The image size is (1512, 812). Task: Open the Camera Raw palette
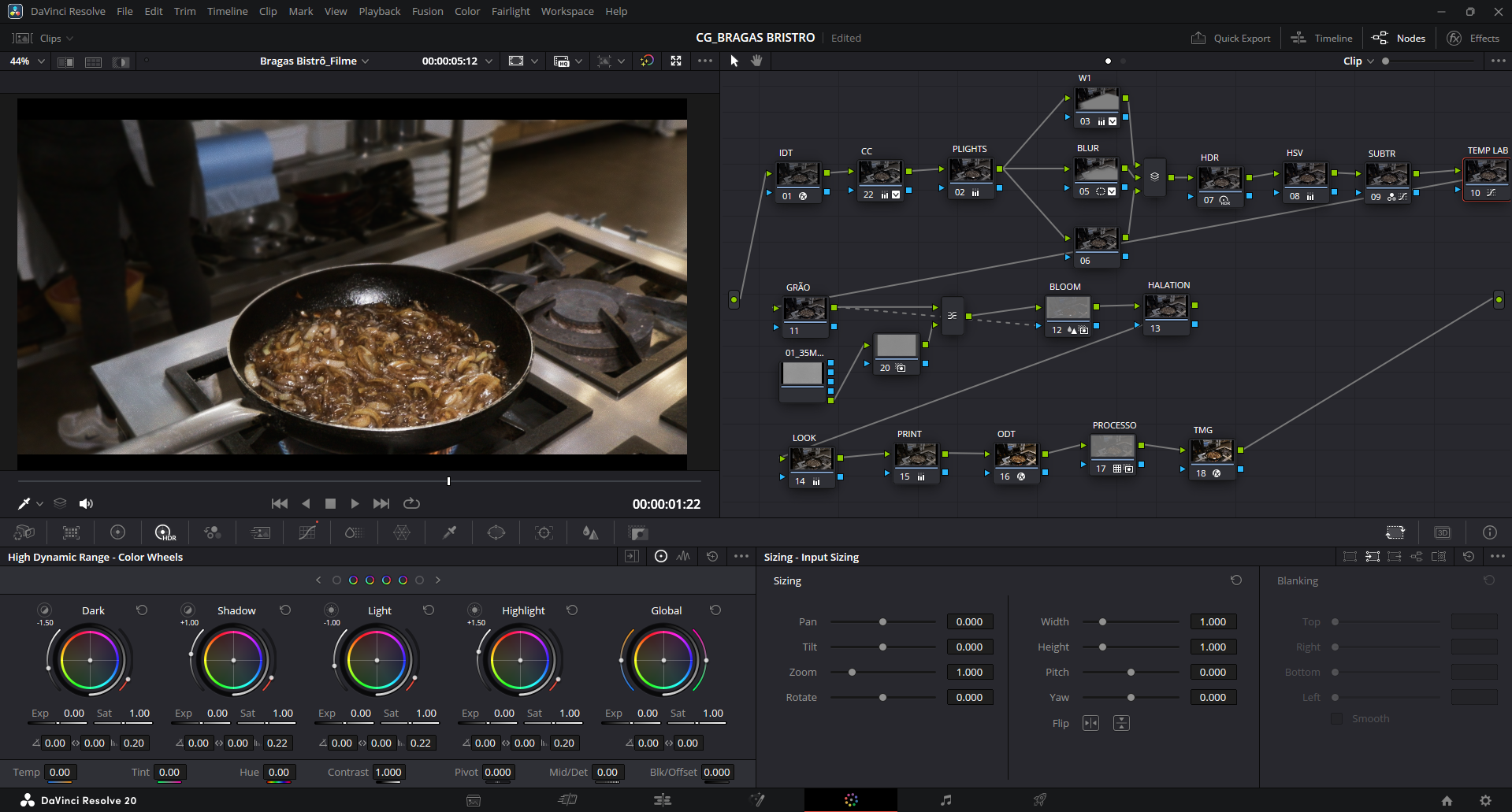click(x=24, y=533)
